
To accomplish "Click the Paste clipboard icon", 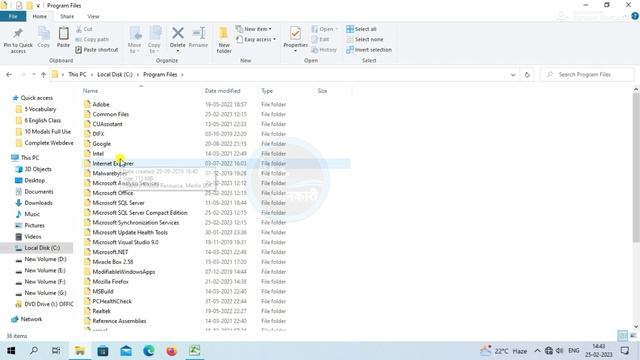I will pos(63,37).
